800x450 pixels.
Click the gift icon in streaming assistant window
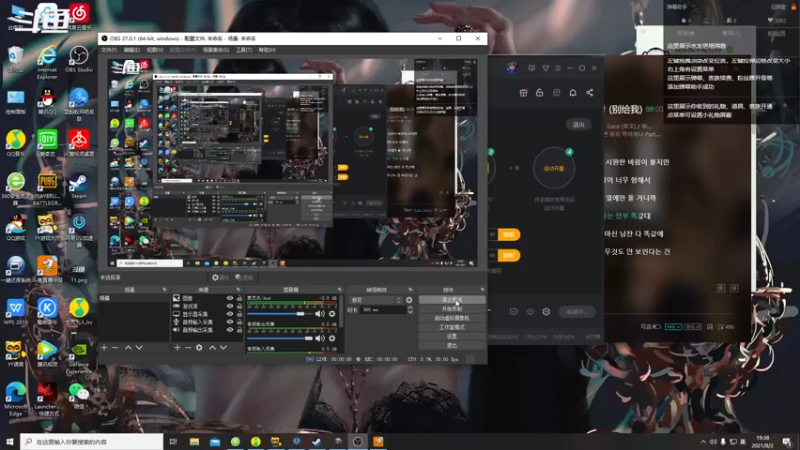[x=523, y=93]
